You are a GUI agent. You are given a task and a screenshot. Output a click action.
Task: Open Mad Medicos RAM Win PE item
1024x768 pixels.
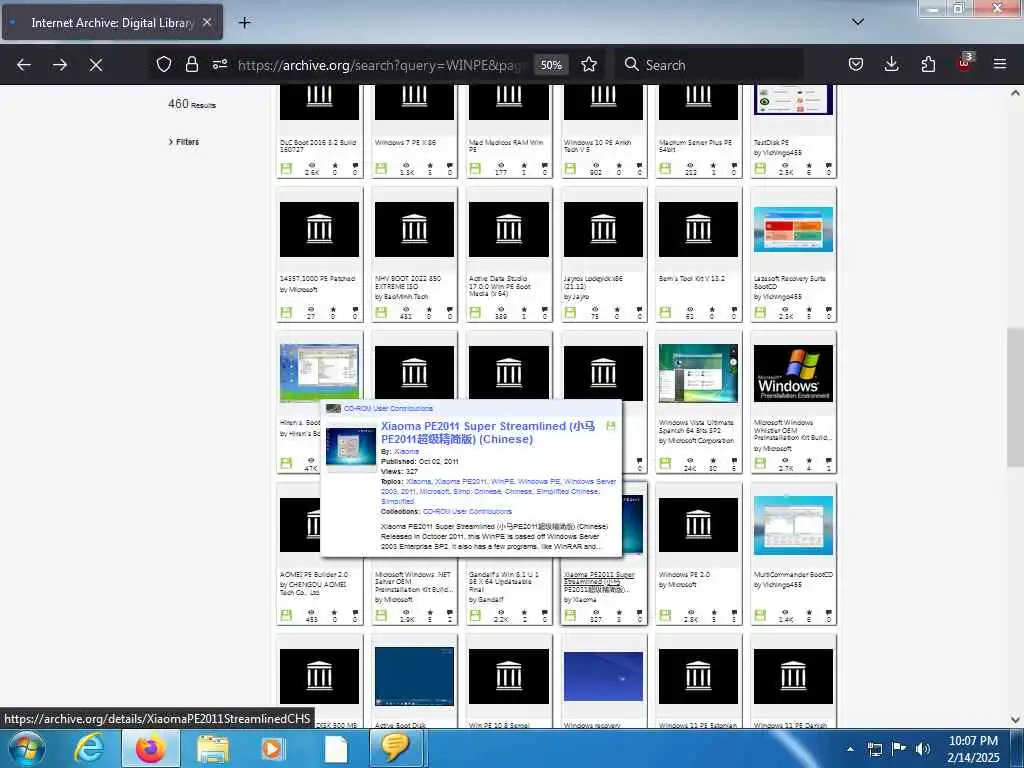pos(506,145)
